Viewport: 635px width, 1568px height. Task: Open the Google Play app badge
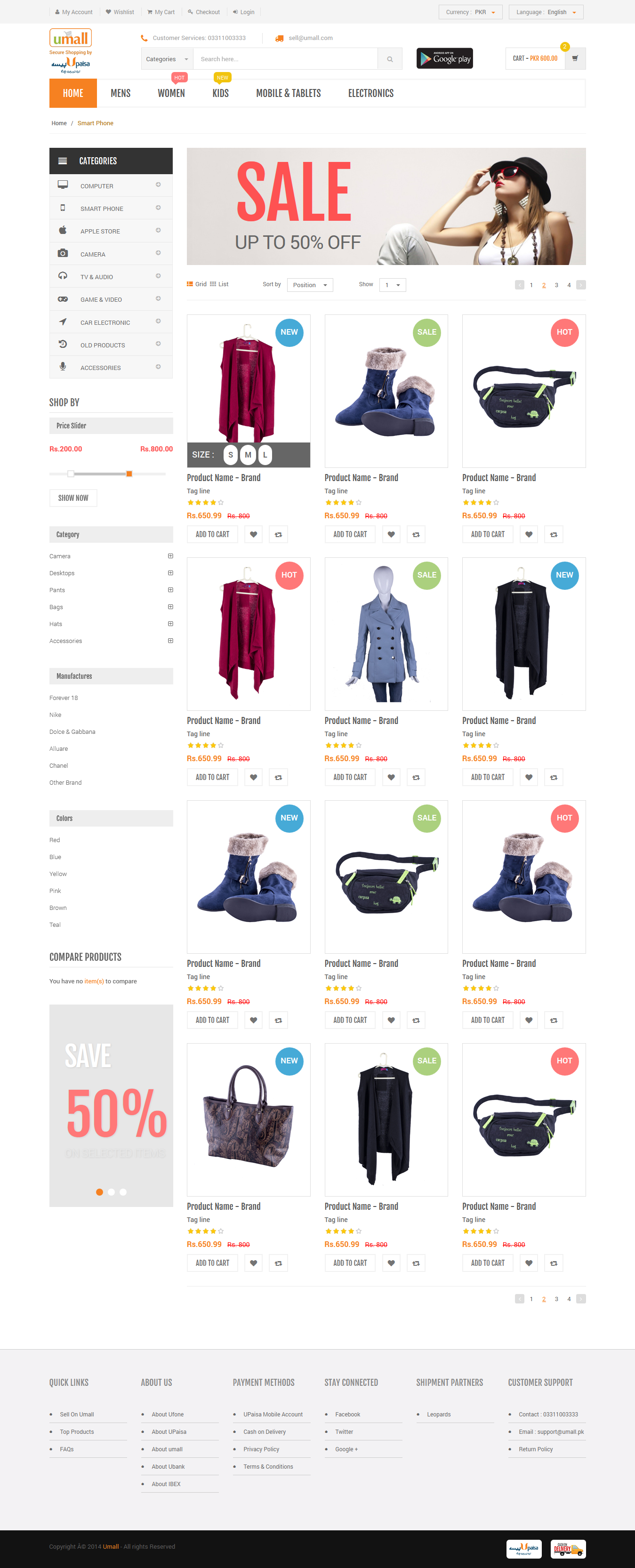tap(444, 58)
